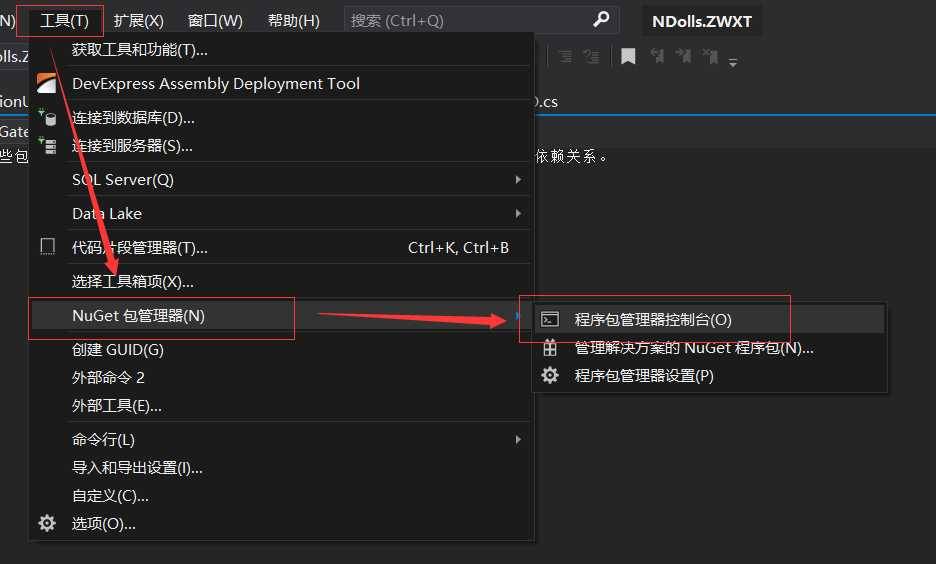Toggle the bookmark icon in the toolbar
Image resolution: width=936 pixels, height=564 pixels.
click(628, 57)
